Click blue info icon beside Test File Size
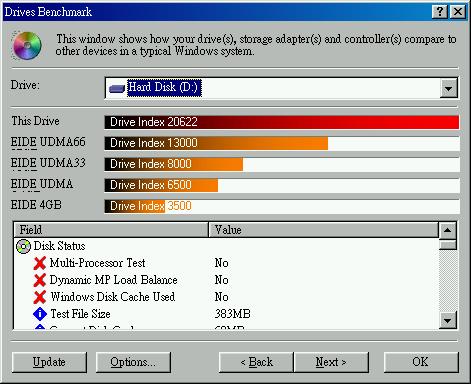The width and height of the screenshot is (471, 384). point(40,314)
